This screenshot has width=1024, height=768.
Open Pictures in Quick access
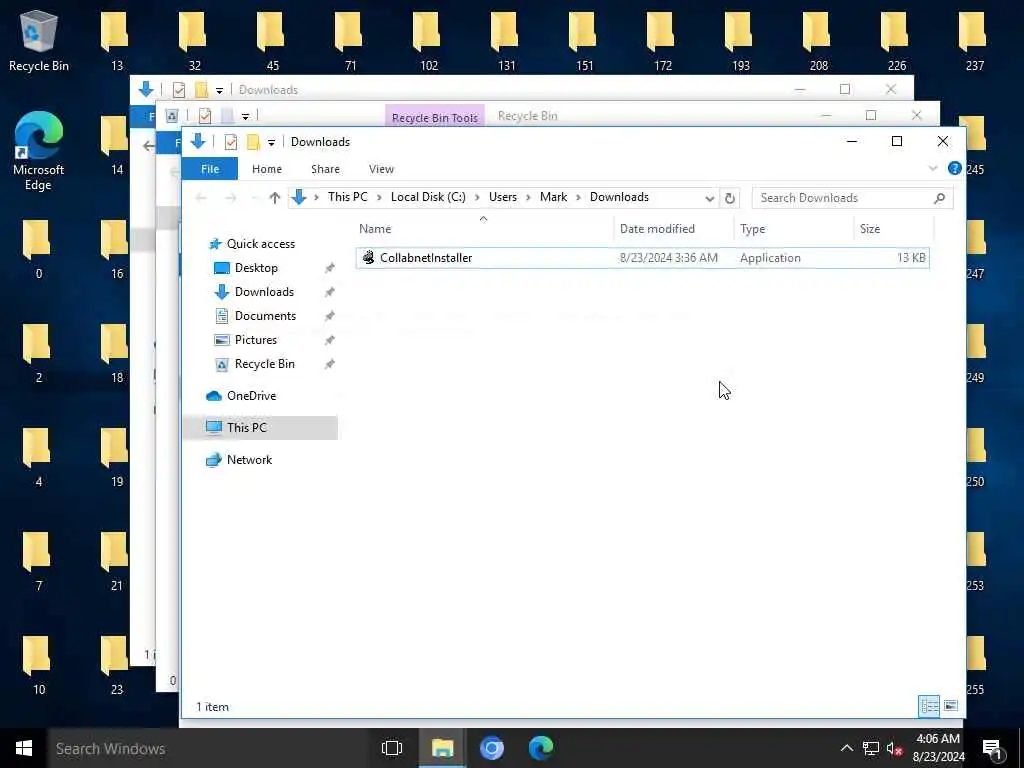[255, 340]
